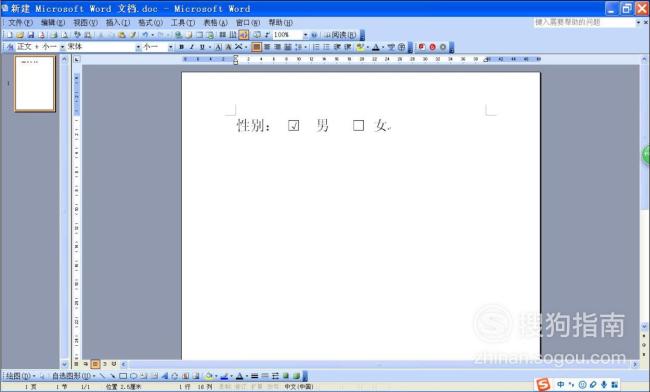Screen dimensions: 650x392
Task: Check the box before 男
Action: [x=293, y=125]
